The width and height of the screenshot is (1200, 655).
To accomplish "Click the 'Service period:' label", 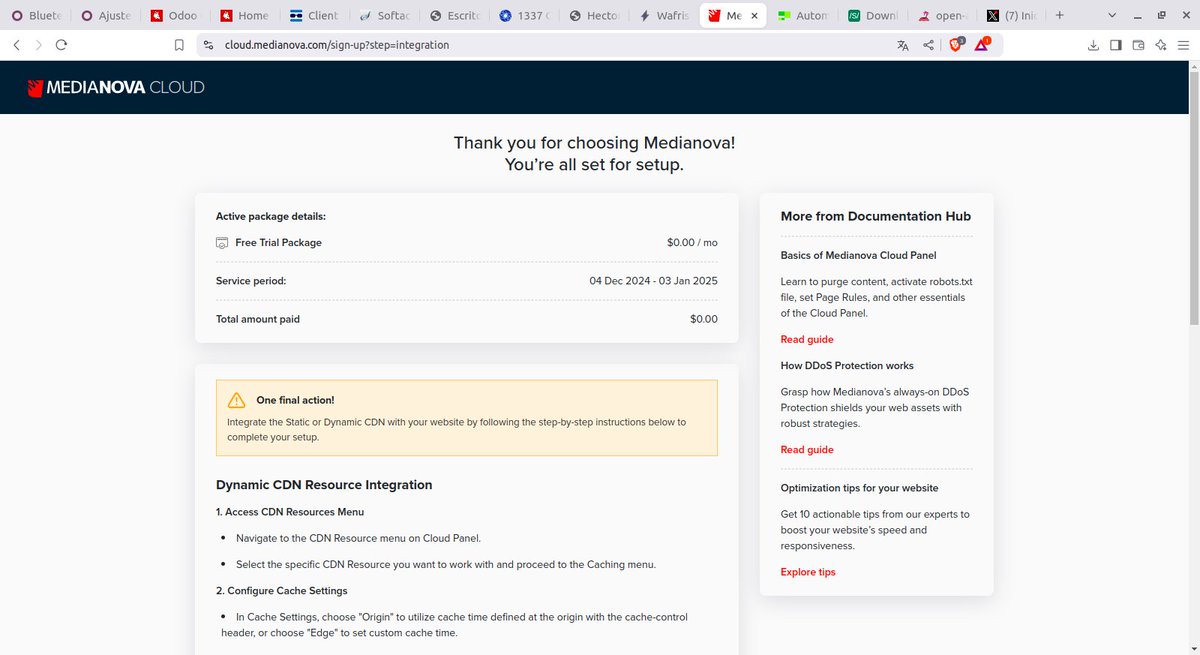I will point(251,281).
